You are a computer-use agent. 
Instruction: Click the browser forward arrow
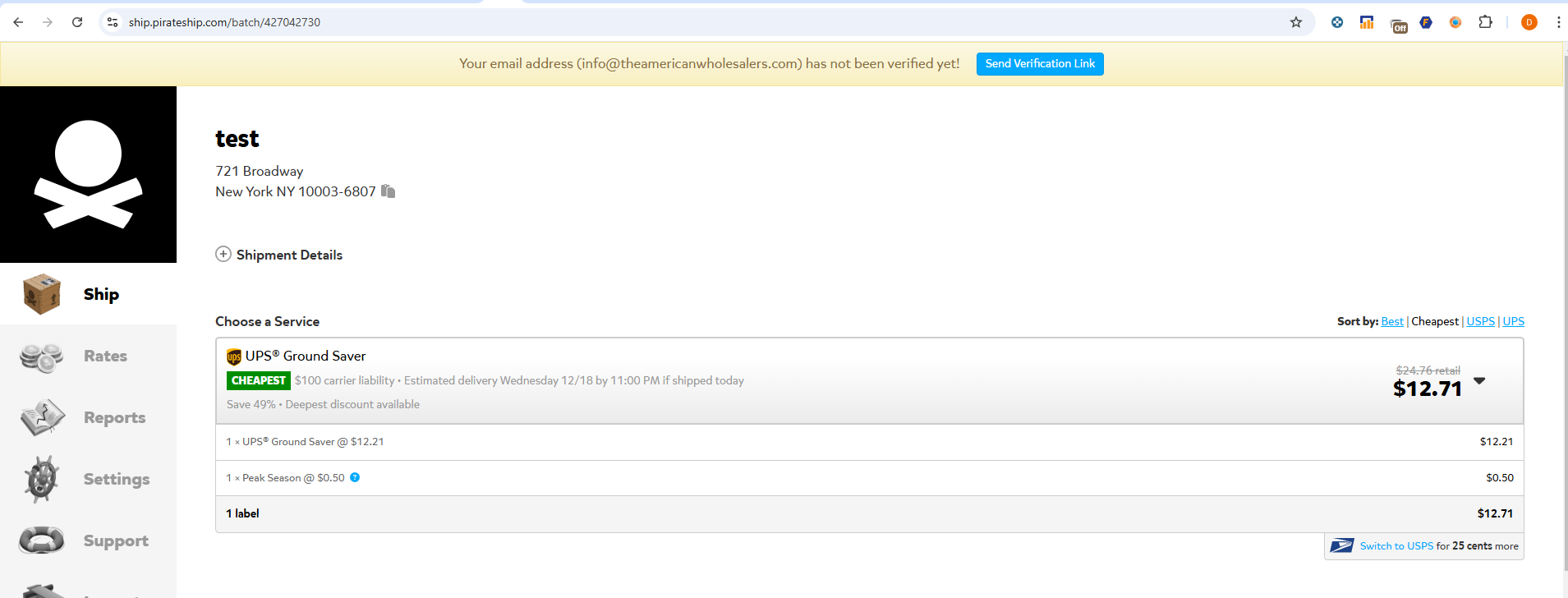click(48, 22)
